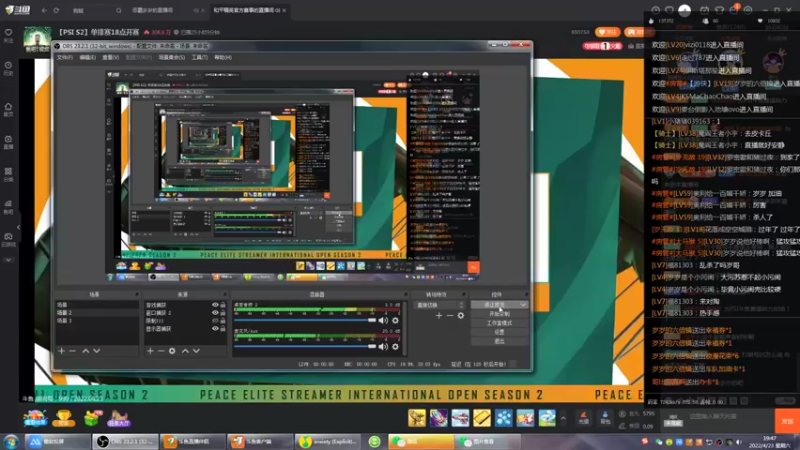Viewport: 800px width, 450px height.
Task: Open the OBS Scene Collection menu (场景集合)
Action: pos(171,57)
